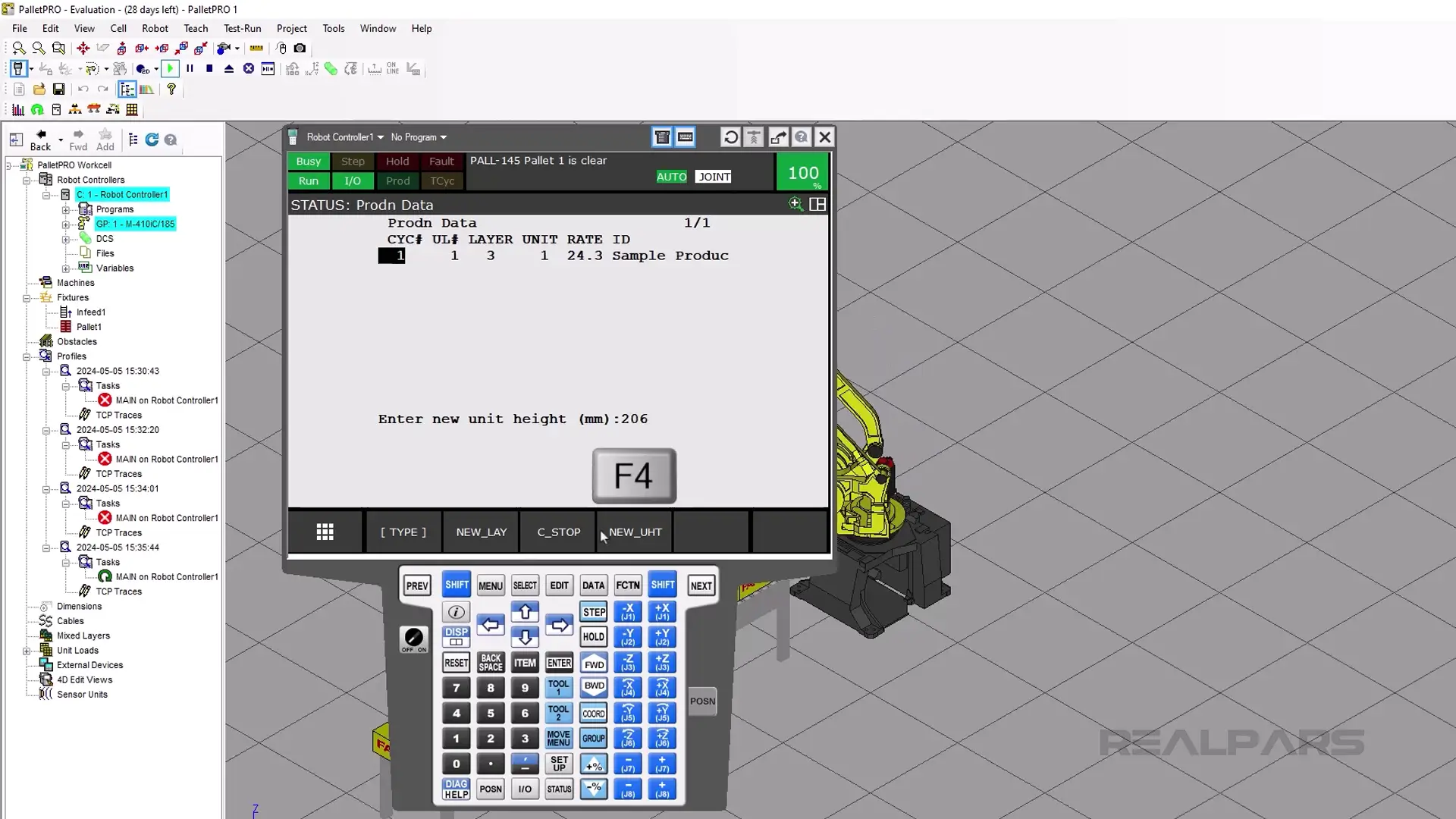
Task: Click the C_STOP softkey
Action: 559,532
